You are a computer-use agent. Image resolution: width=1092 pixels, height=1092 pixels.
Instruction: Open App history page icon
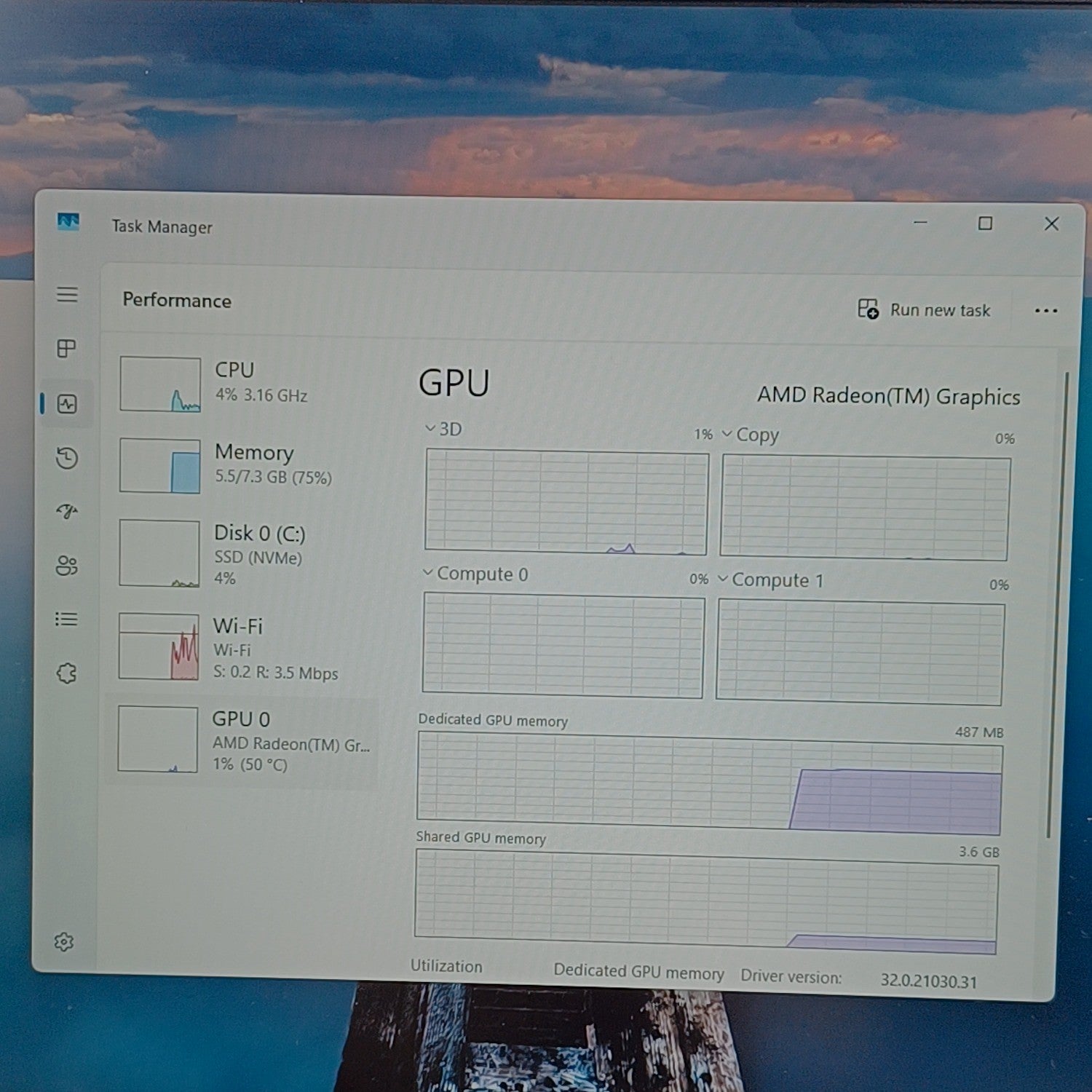[67, 458]
